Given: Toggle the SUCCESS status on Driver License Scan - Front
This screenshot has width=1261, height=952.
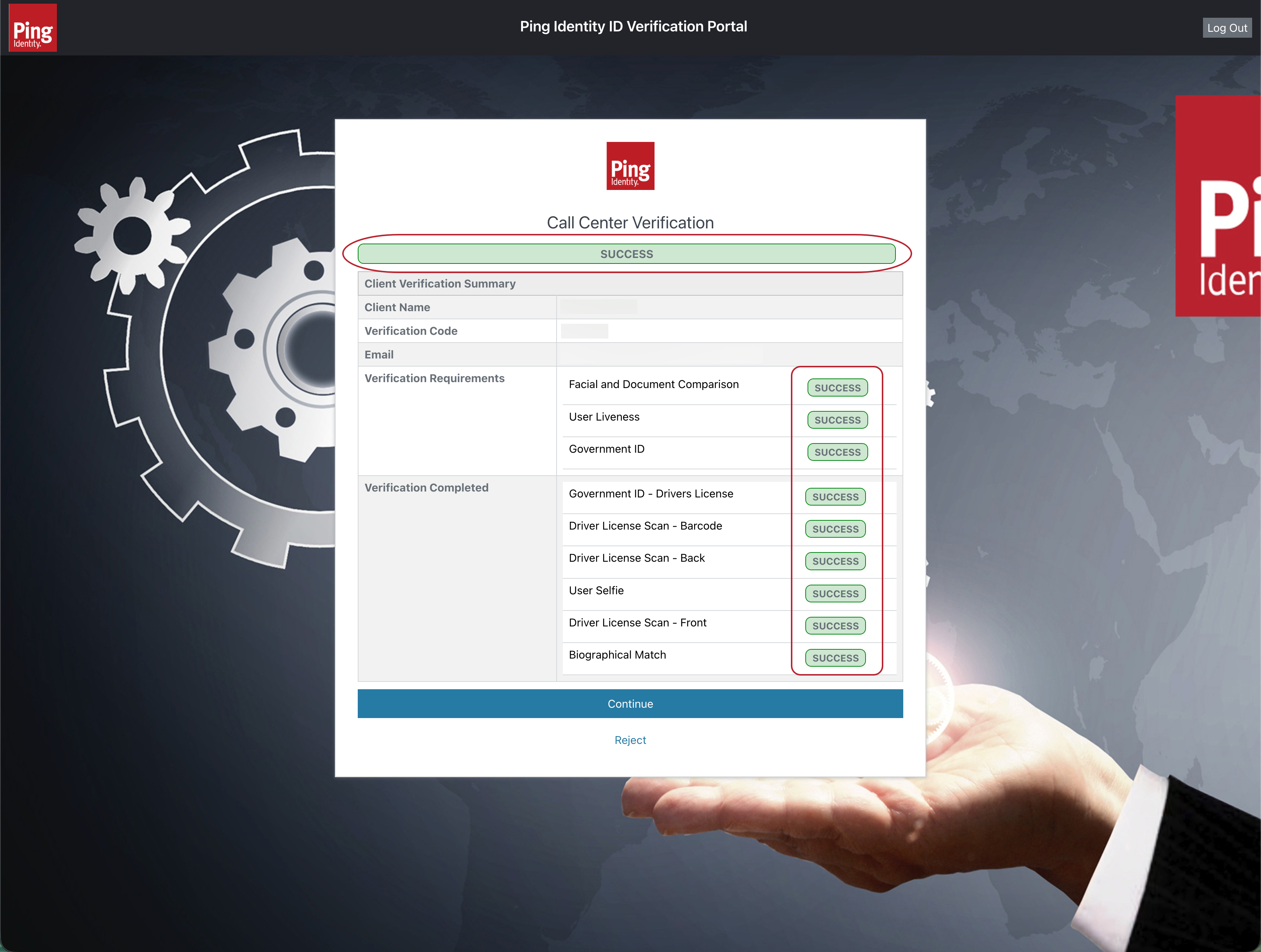Looking at the screenshot, I should tap(835, 626).
